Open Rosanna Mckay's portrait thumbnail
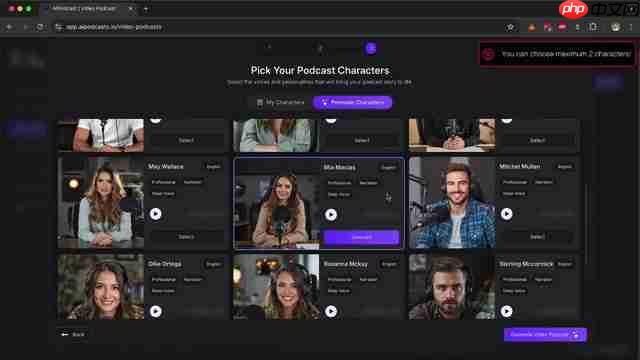The height and width of the screenshot is (360, 640). click(276, 287)
